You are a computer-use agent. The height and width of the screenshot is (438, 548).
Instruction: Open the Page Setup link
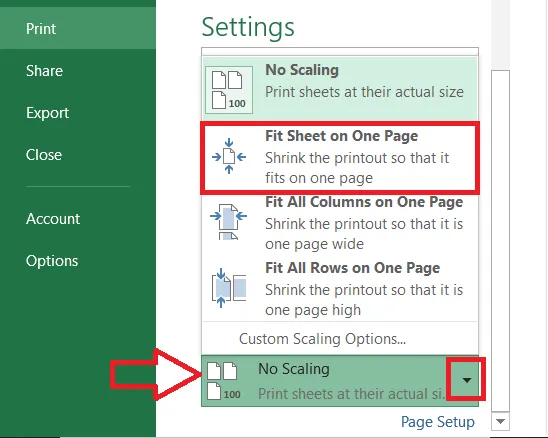click(438, 422)
